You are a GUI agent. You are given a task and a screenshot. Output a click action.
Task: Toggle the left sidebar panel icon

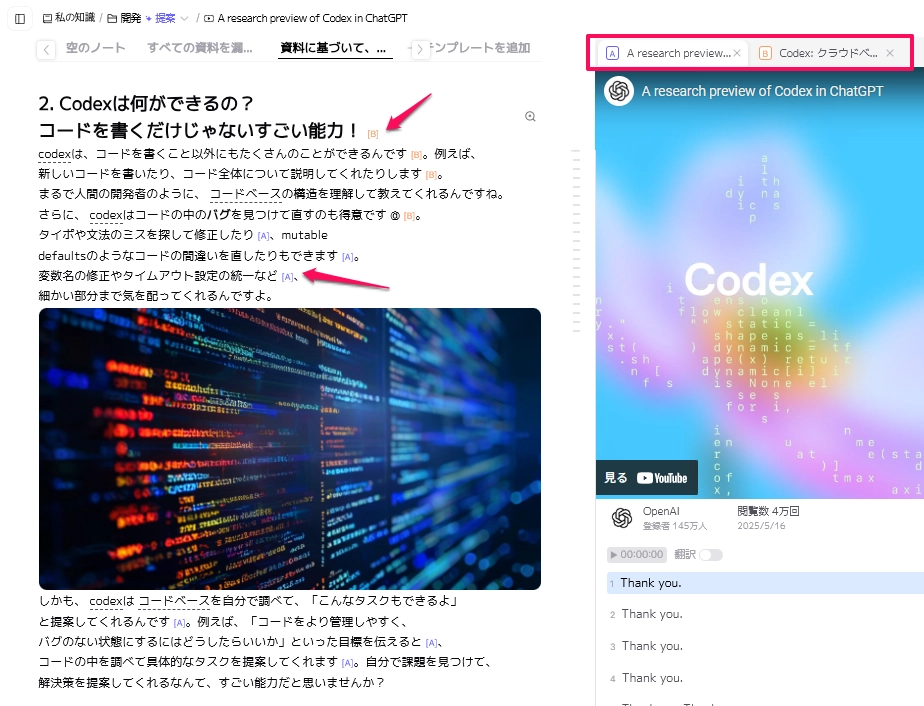coord(20,19)
